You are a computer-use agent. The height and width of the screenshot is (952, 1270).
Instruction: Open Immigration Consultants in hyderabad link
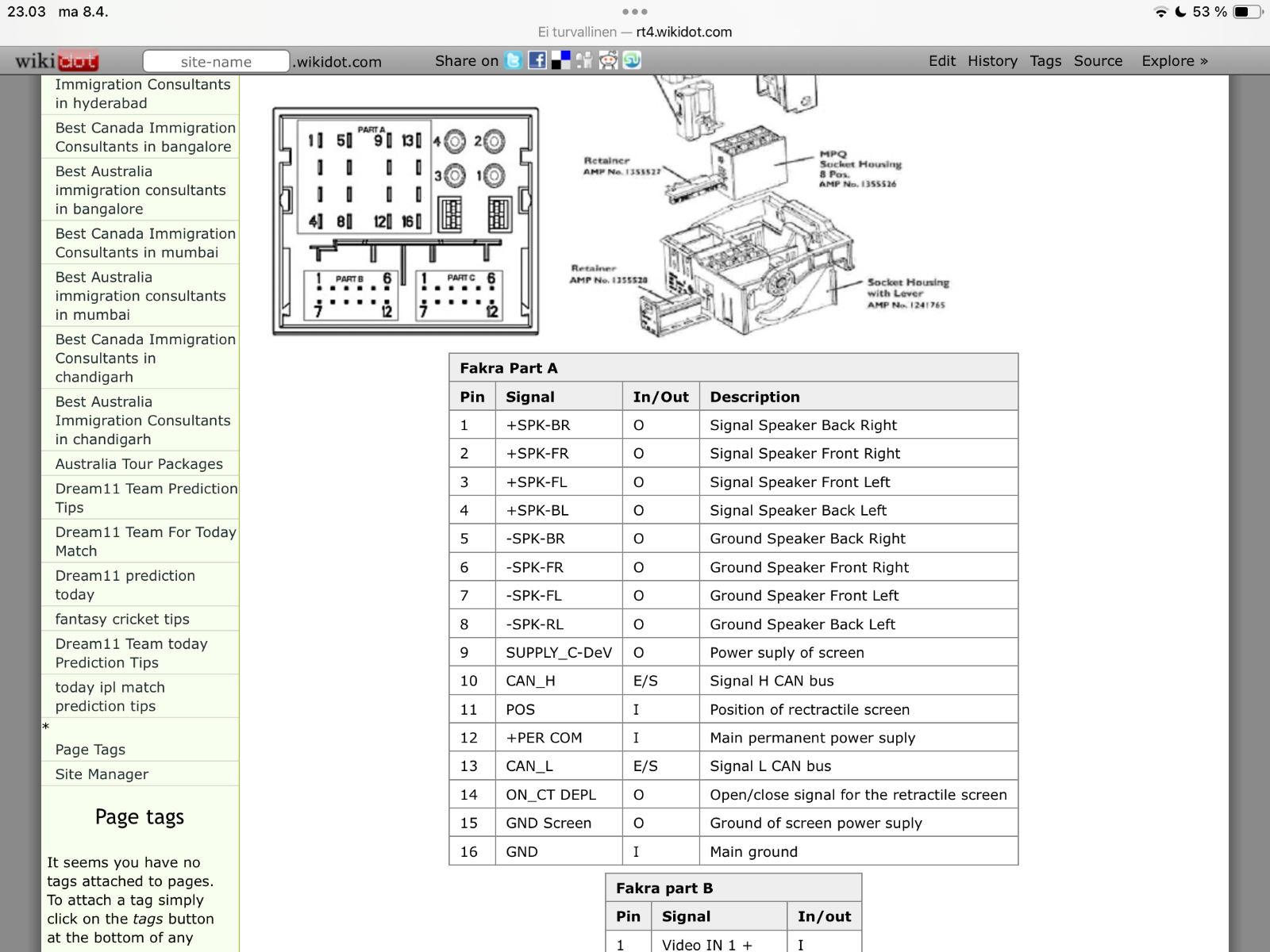pyautogui.click(x=143, y=94)
